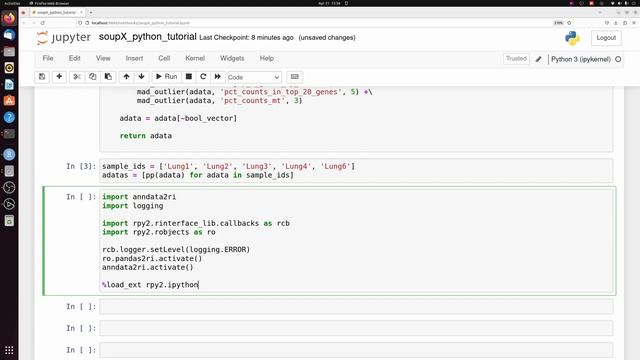
Task: Open the Edit menu
Action: point(74,58)
